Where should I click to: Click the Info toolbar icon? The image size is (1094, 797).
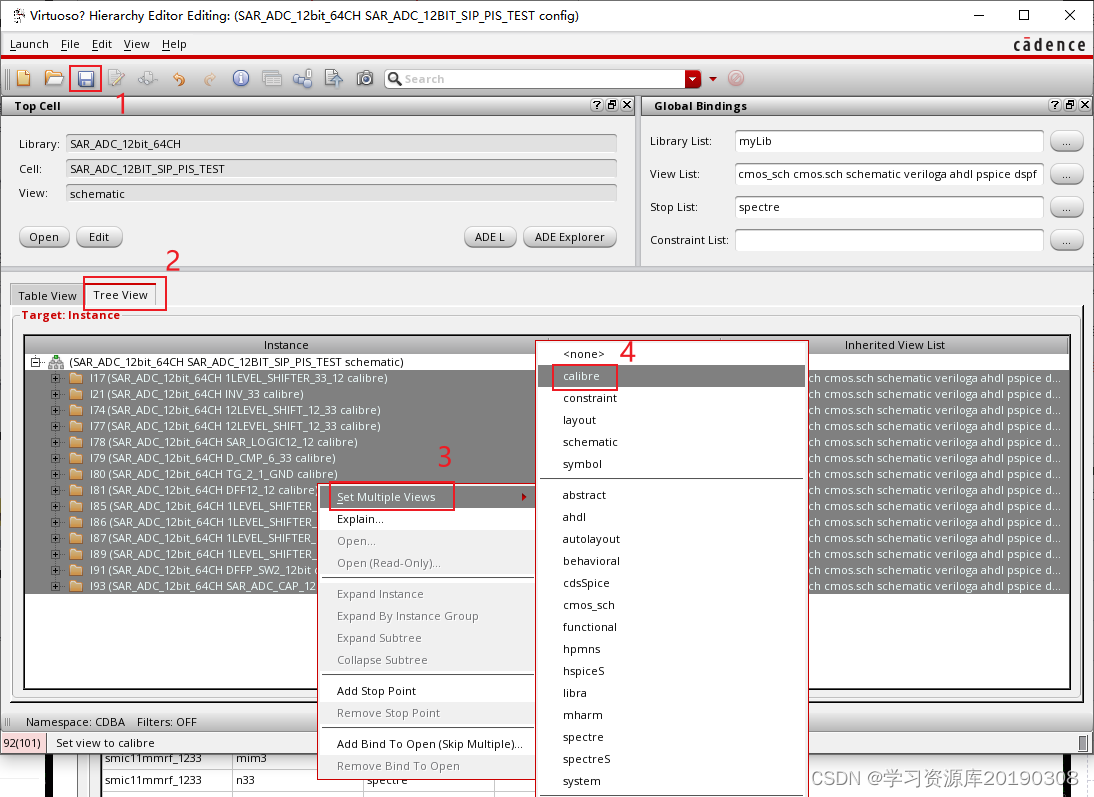pos(240,78)
